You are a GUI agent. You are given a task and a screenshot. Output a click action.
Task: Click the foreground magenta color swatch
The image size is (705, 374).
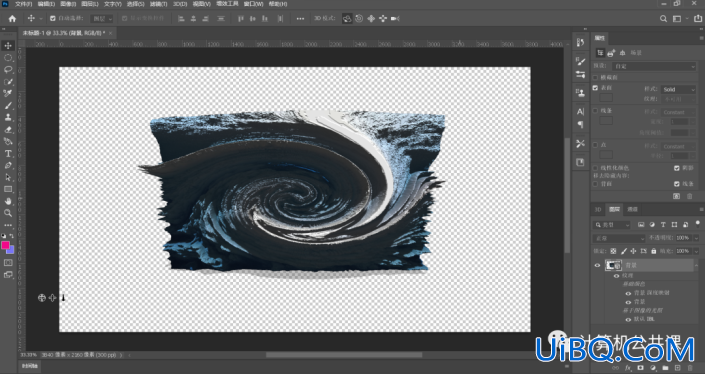[5, 245]
